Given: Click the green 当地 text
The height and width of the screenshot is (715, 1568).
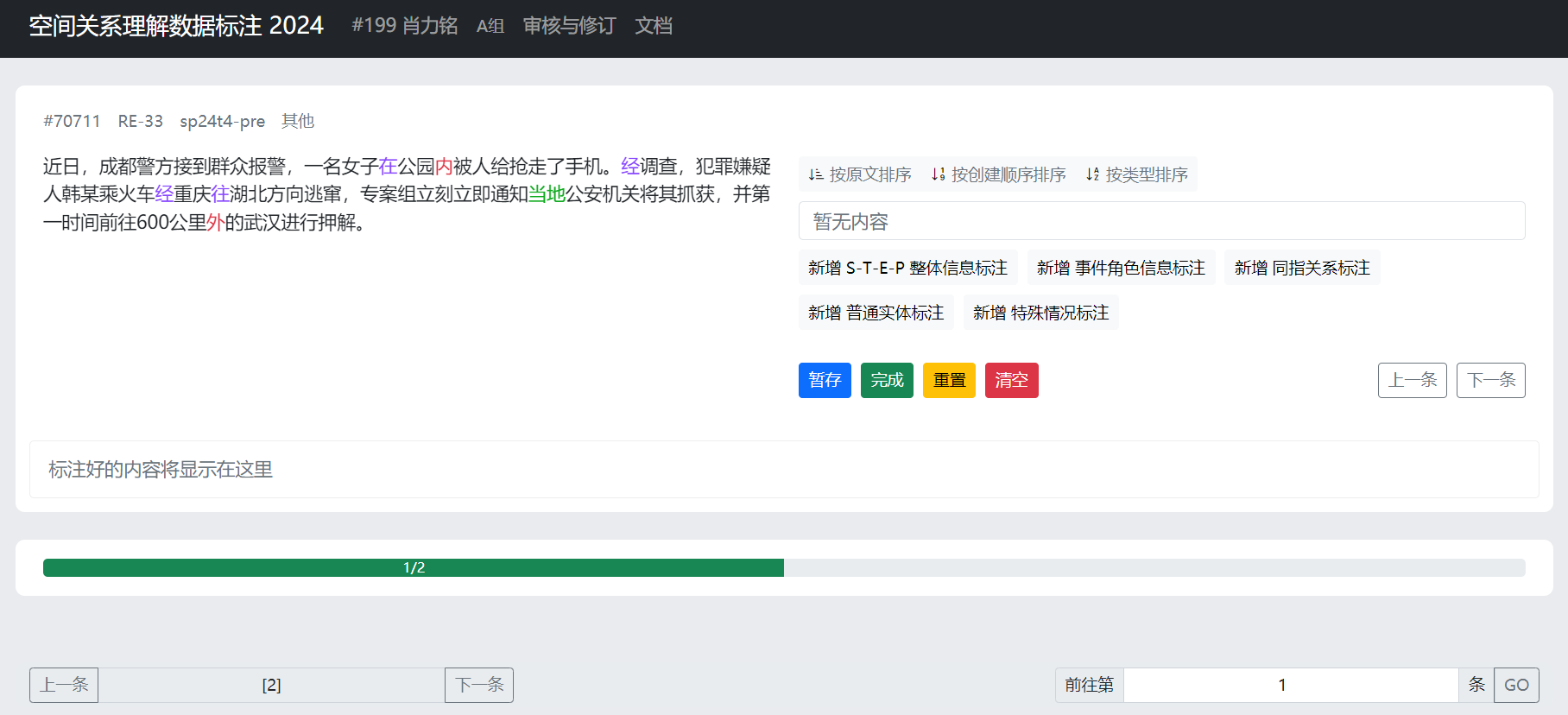Looking at the screenshot, I should [x=547, y=194].
